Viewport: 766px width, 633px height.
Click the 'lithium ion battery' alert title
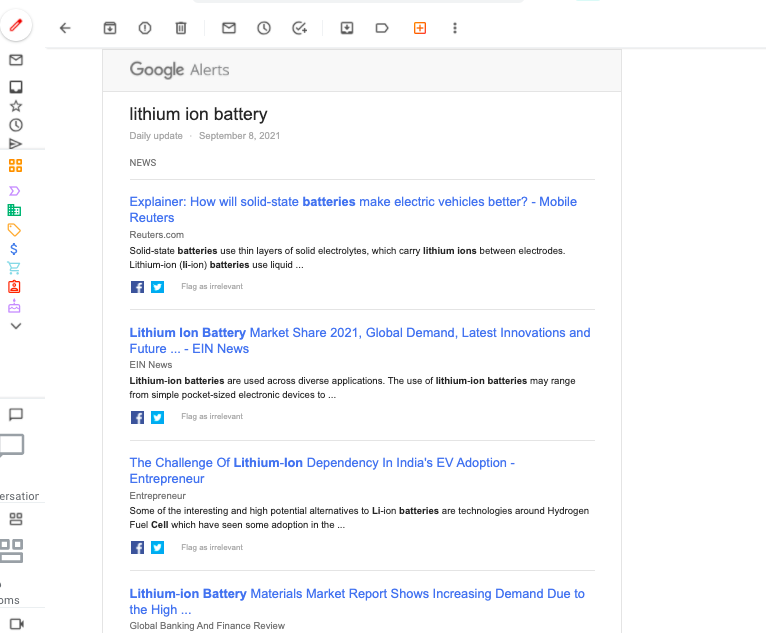[198, 114]
